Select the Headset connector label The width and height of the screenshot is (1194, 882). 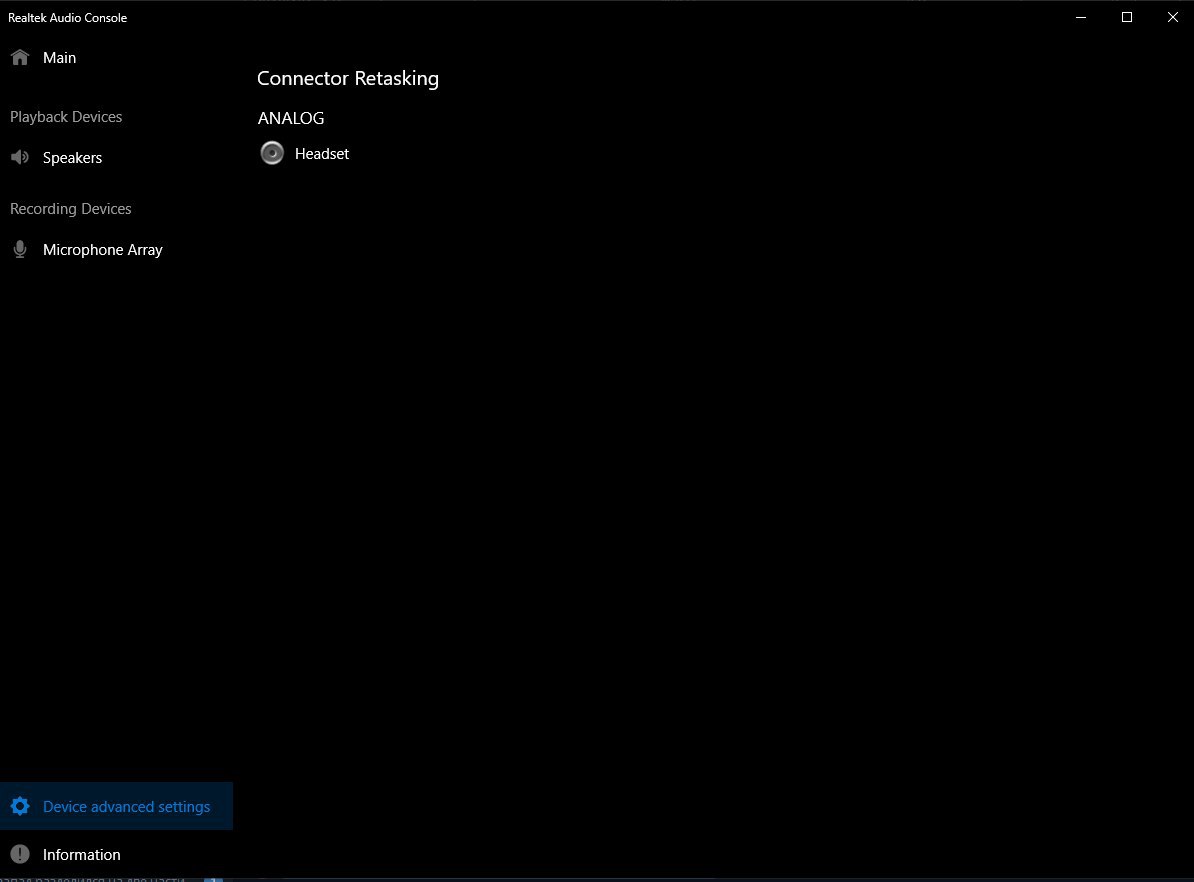point(321,154)
